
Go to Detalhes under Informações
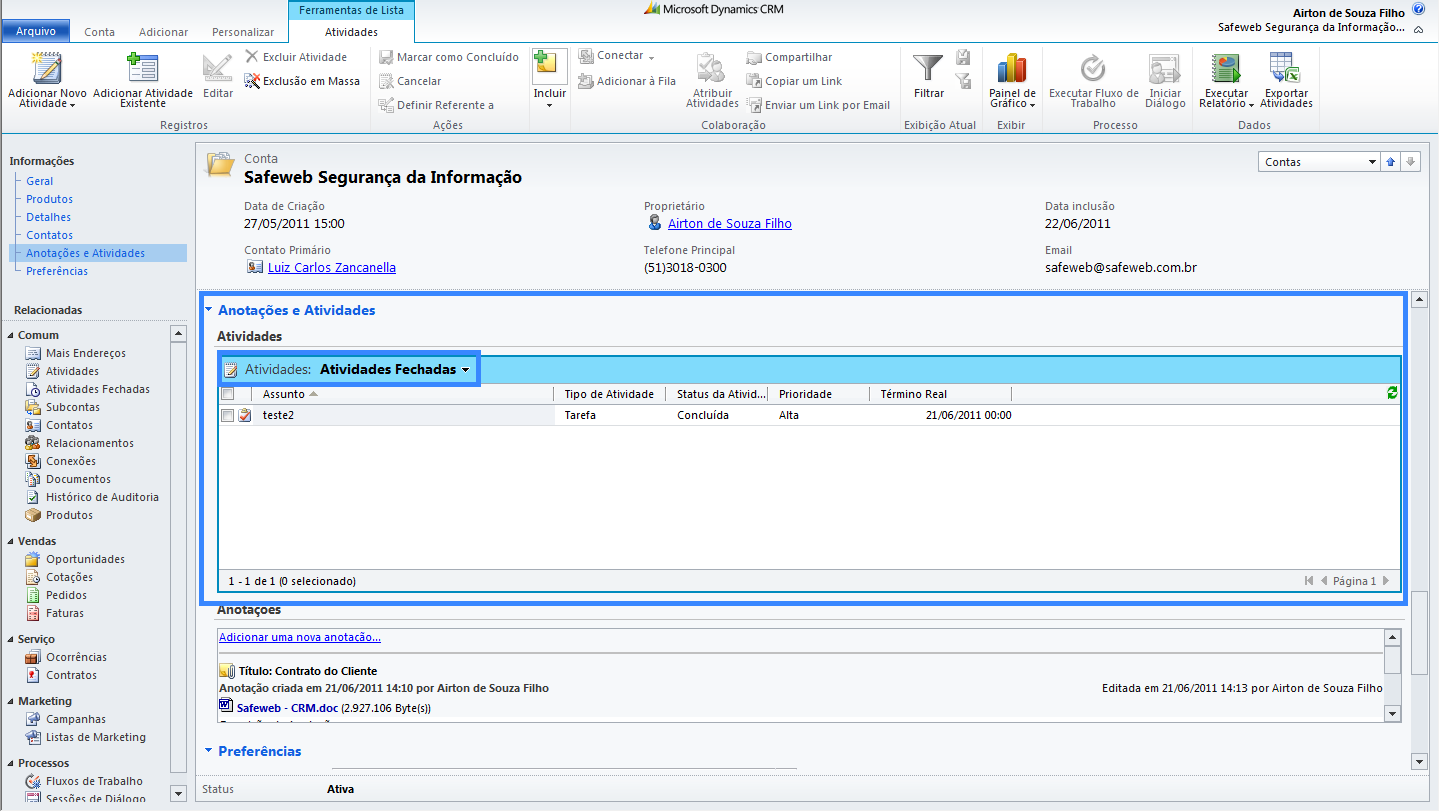click(48, 217)
